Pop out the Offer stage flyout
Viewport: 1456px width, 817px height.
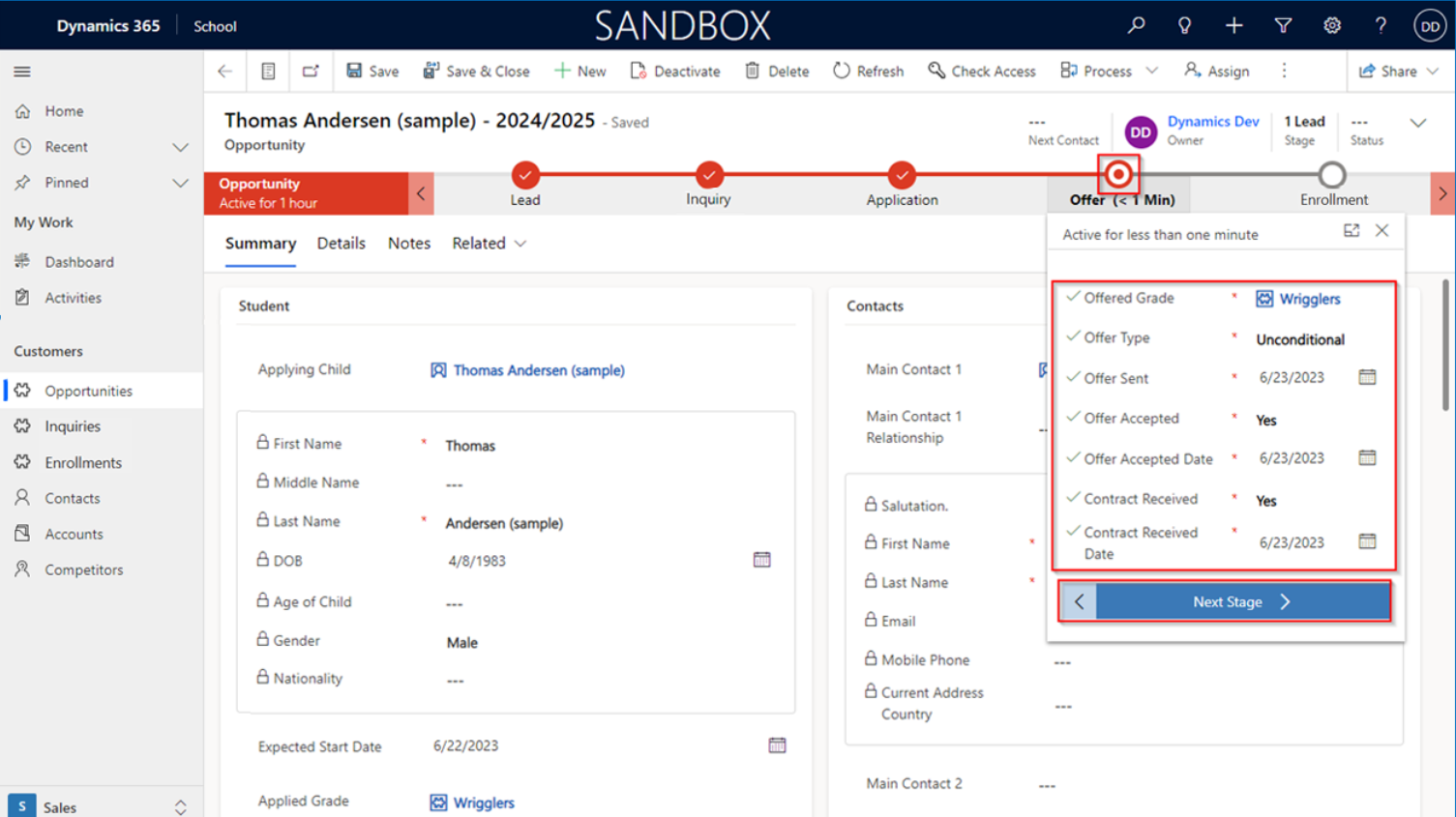point(1352,230)
